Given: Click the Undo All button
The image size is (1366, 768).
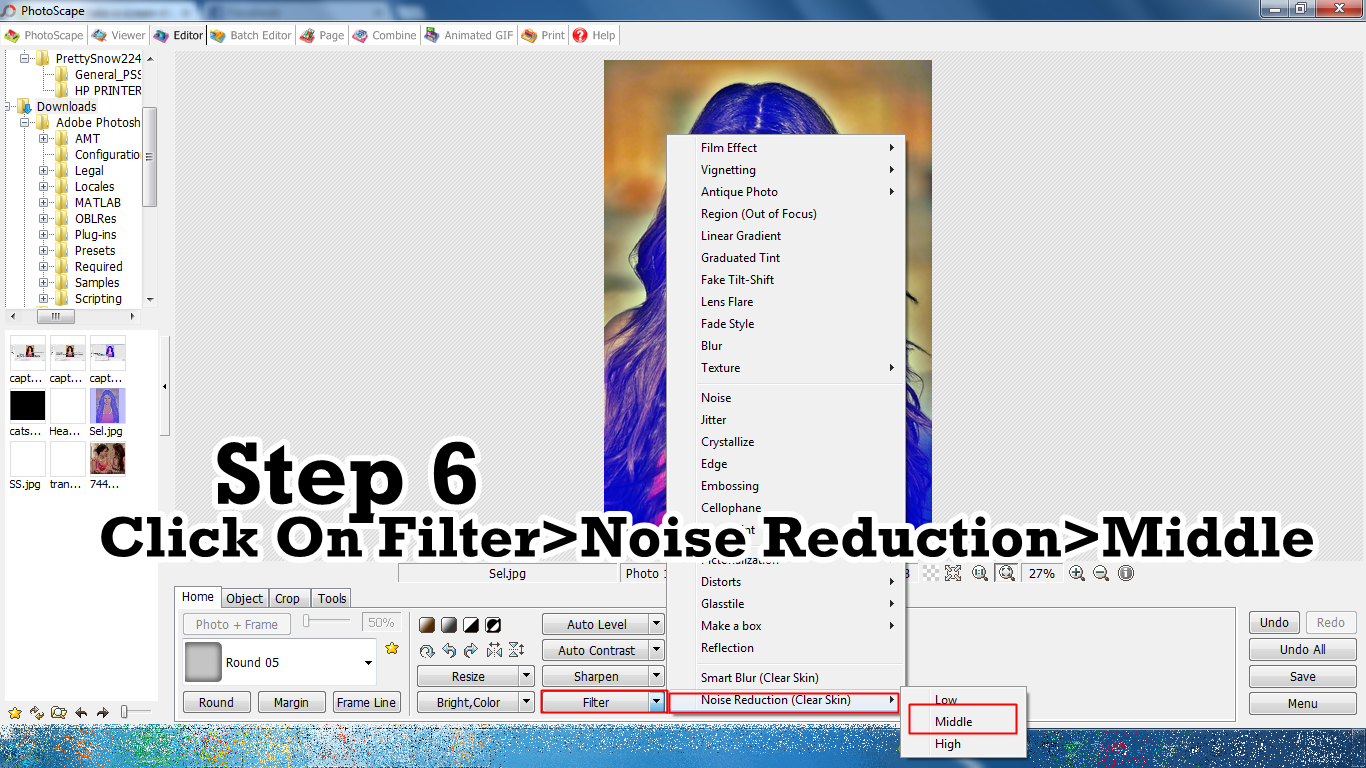Looking at the screenshot, I should 1301,649.
